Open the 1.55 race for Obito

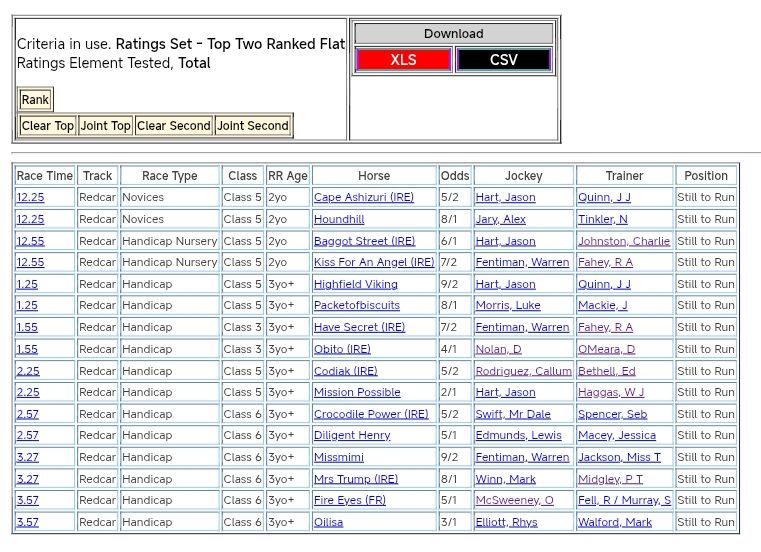pyautogui.click(x=27, y=349)
